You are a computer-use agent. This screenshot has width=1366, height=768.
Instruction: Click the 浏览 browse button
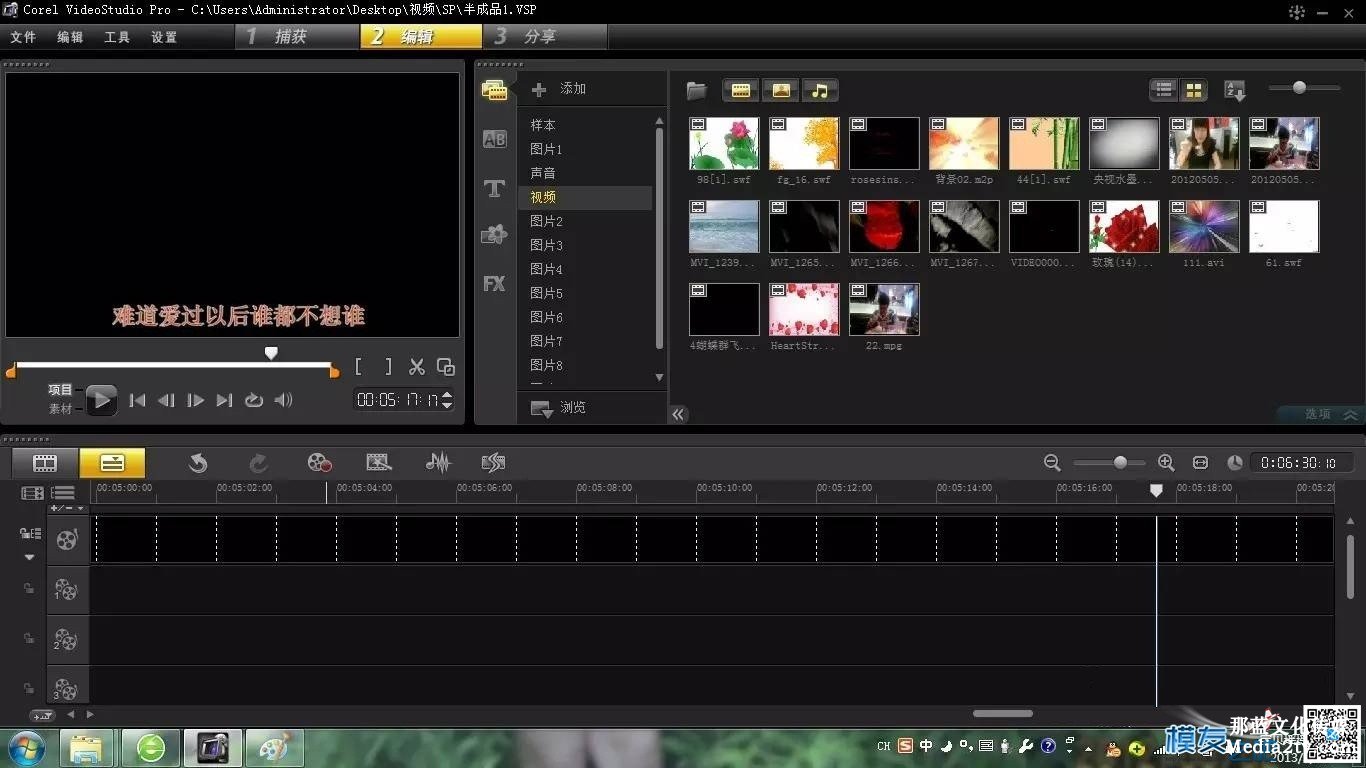(560, 408)
